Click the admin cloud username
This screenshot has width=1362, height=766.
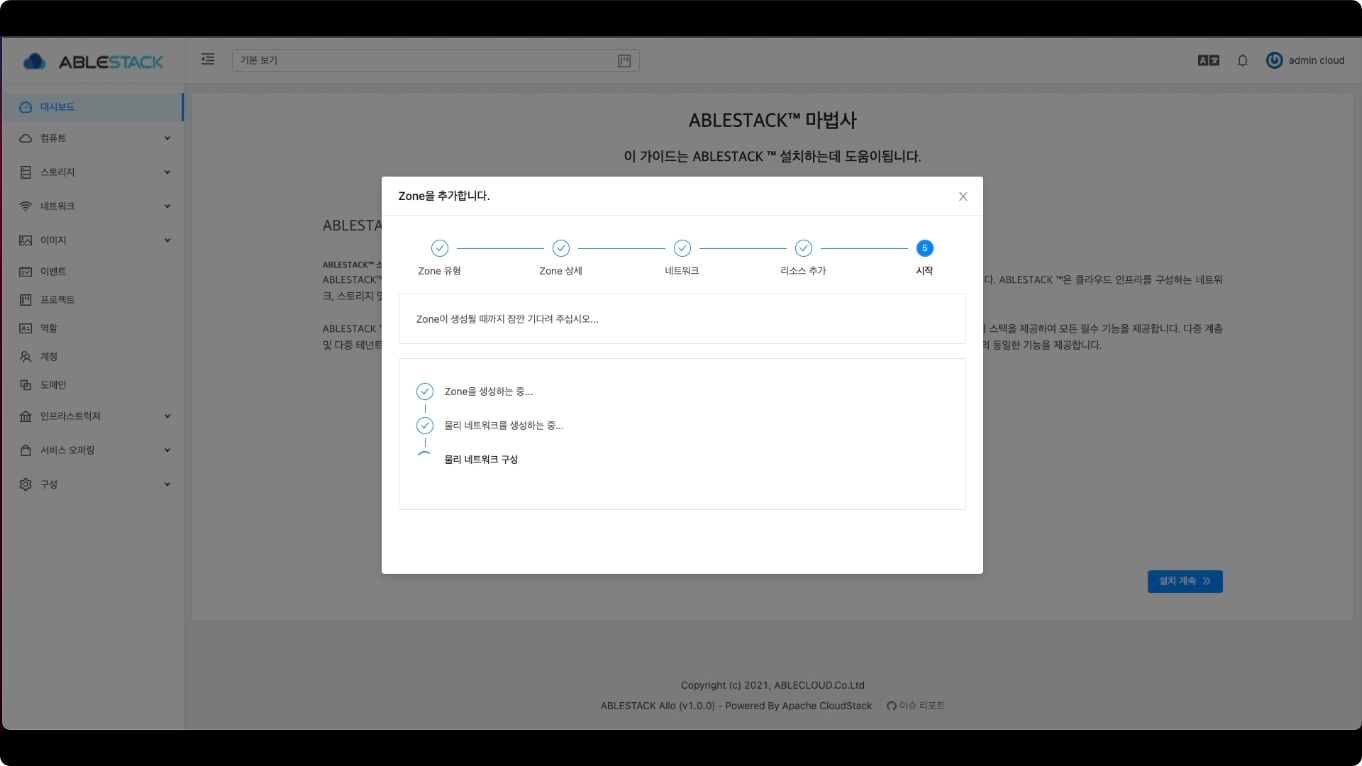coord(1316,60)
